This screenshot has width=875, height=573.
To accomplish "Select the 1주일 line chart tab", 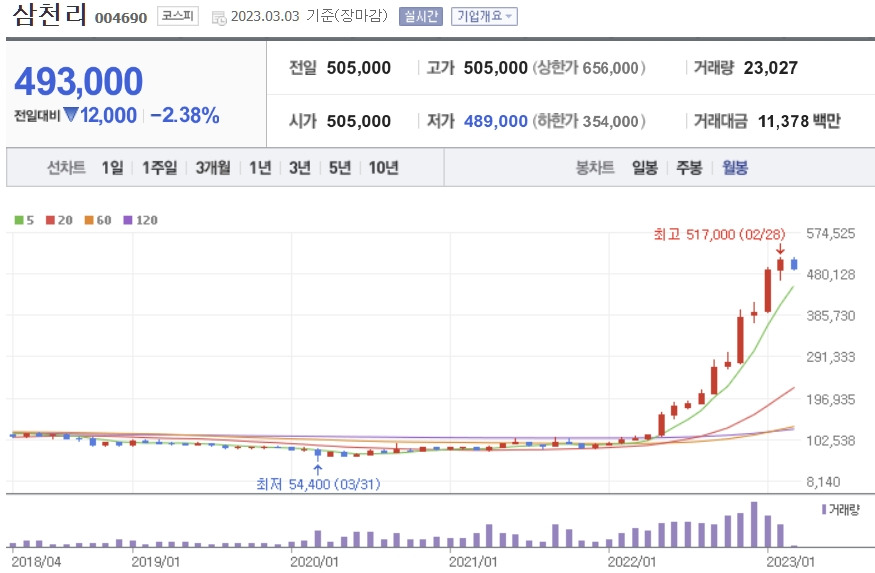I will click(x=159, y=167).
